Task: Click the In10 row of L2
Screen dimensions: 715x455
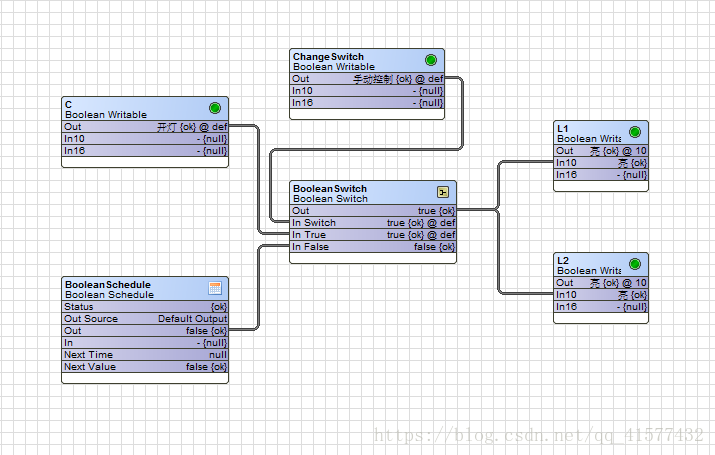Action: [601, 295]
